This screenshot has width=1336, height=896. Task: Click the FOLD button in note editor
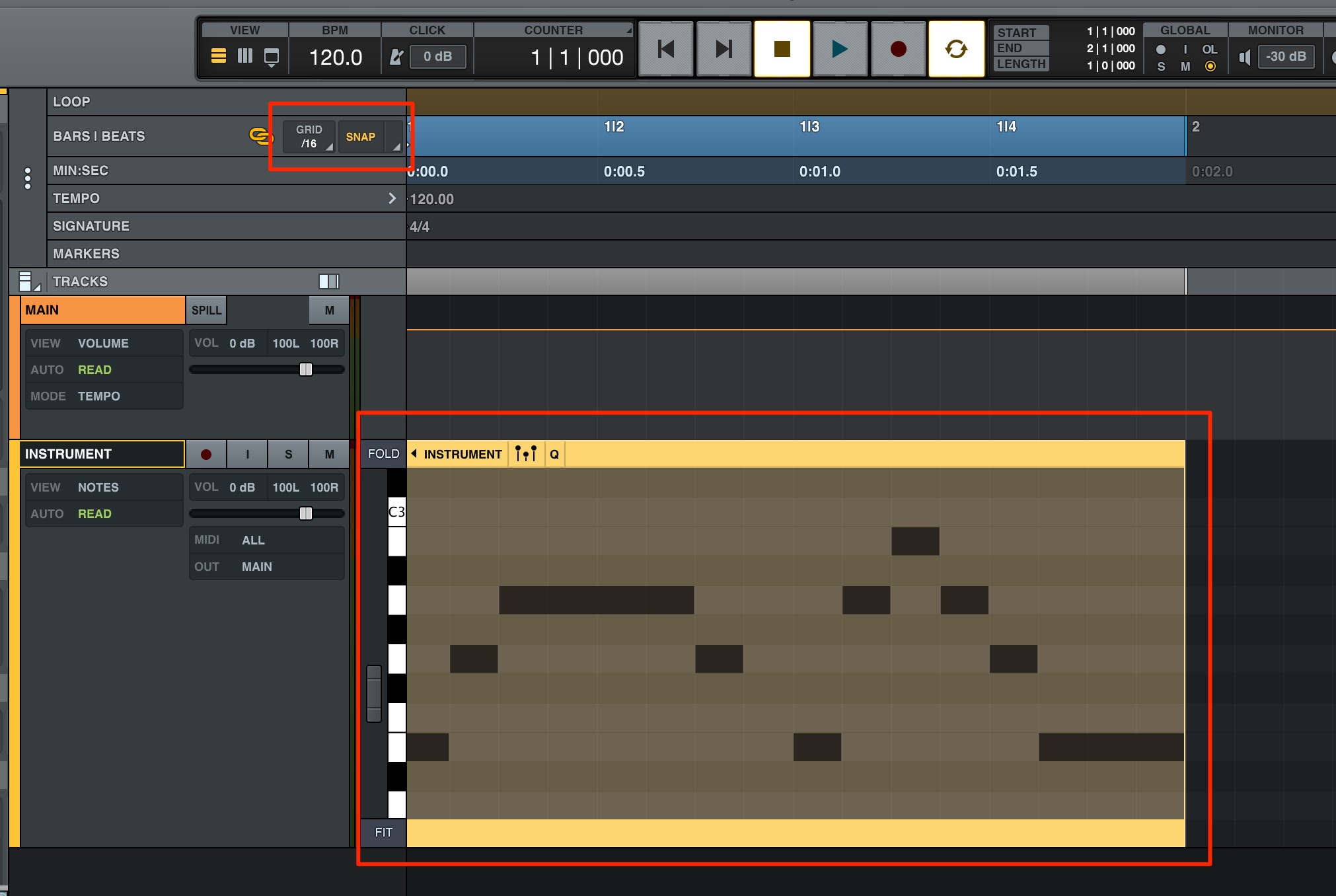(x=383, y=454)
